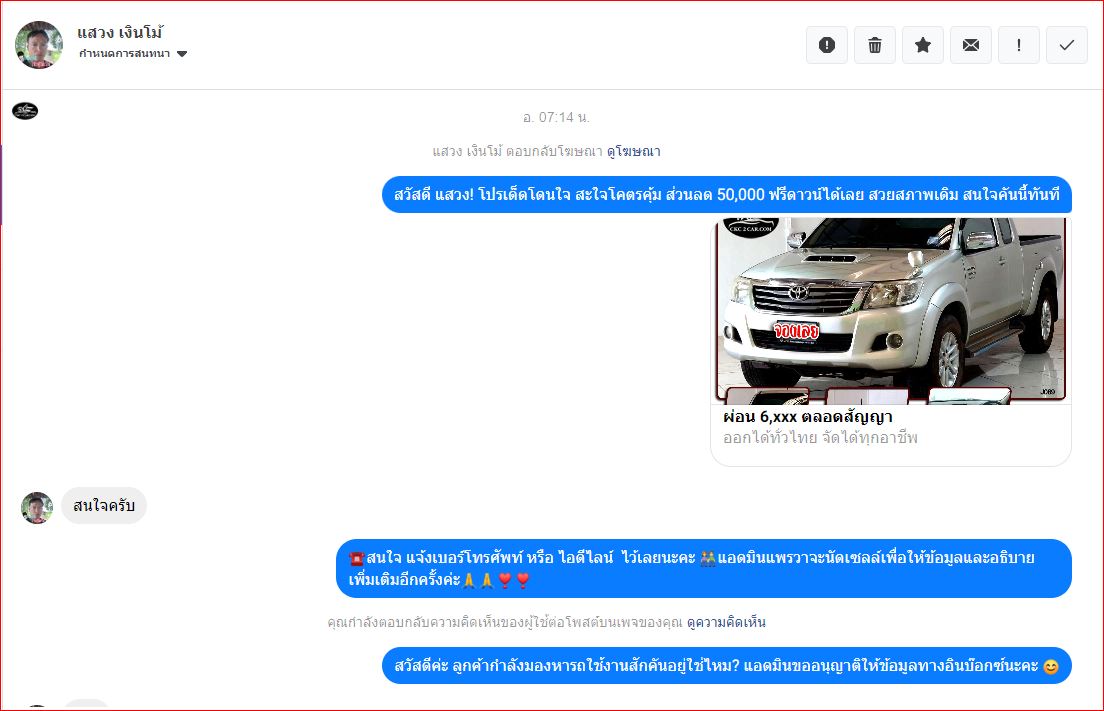
Task: Click ad subtitle "ออกได้ทั่วไทย จัดได้ทุกอาชีพ"
Action: tap(820, 438)
